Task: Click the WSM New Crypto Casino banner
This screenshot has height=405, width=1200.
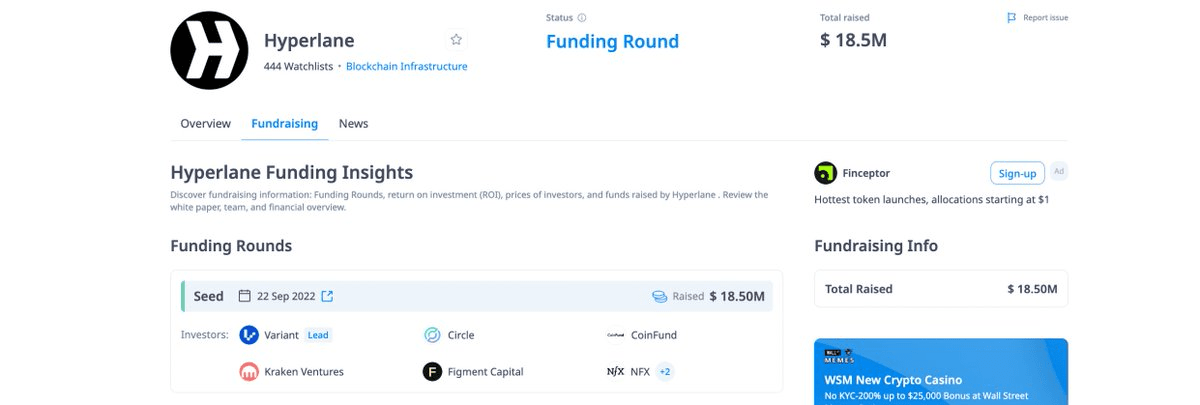Action: (x=940, y=375)
